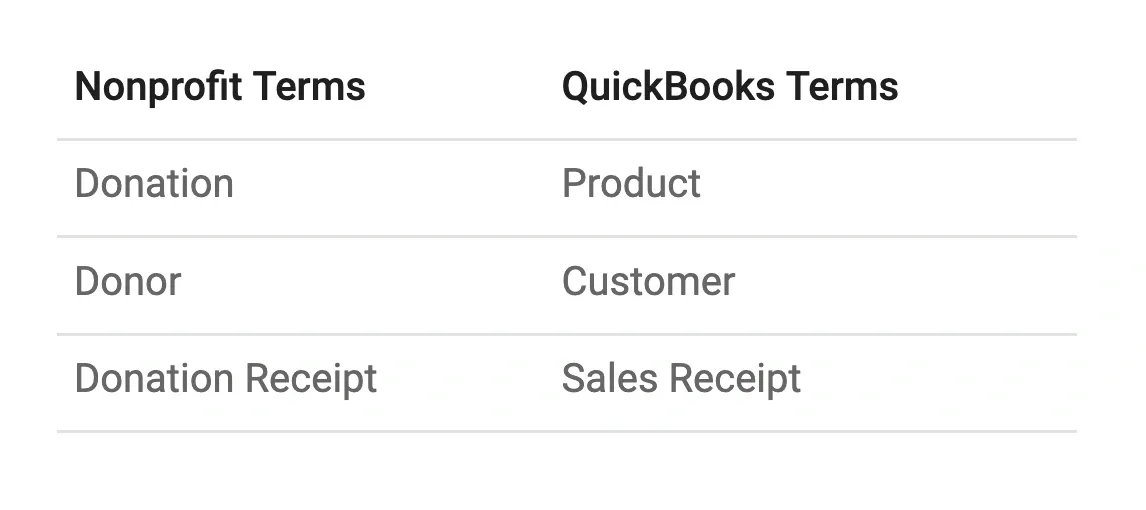Screen dimensions: 1146x510
Task: Click the Nonprofit Terms column header
Action: [x=220, y=87]
